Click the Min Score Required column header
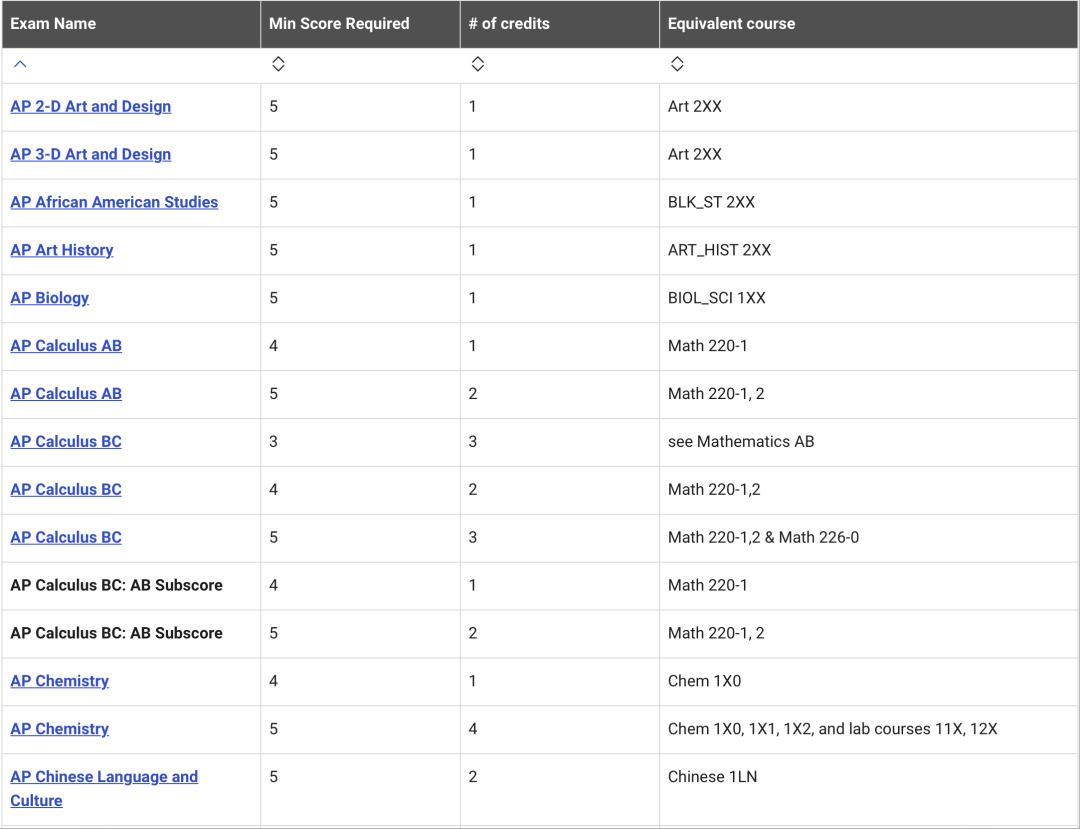This screenshot has height=829, width=1080. click(x=360, y=24)
